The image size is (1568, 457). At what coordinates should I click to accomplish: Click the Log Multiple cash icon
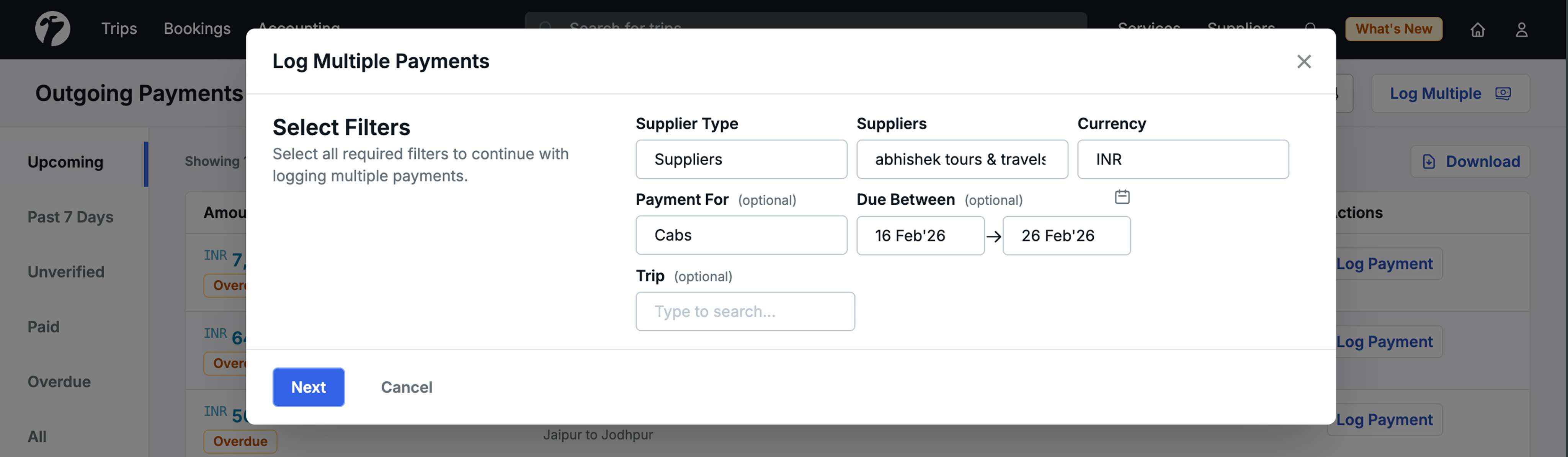coord(1503,93)
